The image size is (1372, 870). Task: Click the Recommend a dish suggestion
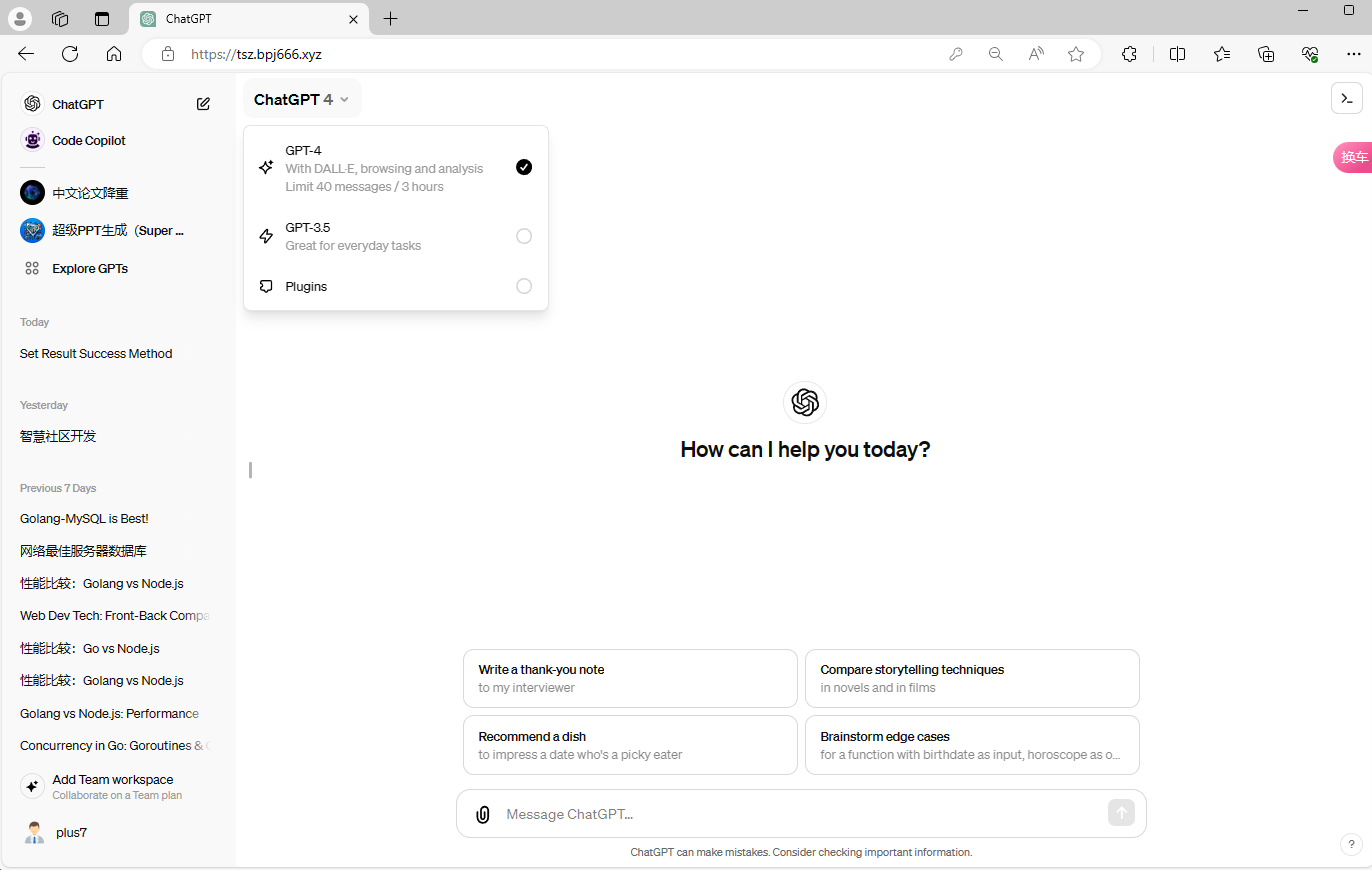[630, 745]
